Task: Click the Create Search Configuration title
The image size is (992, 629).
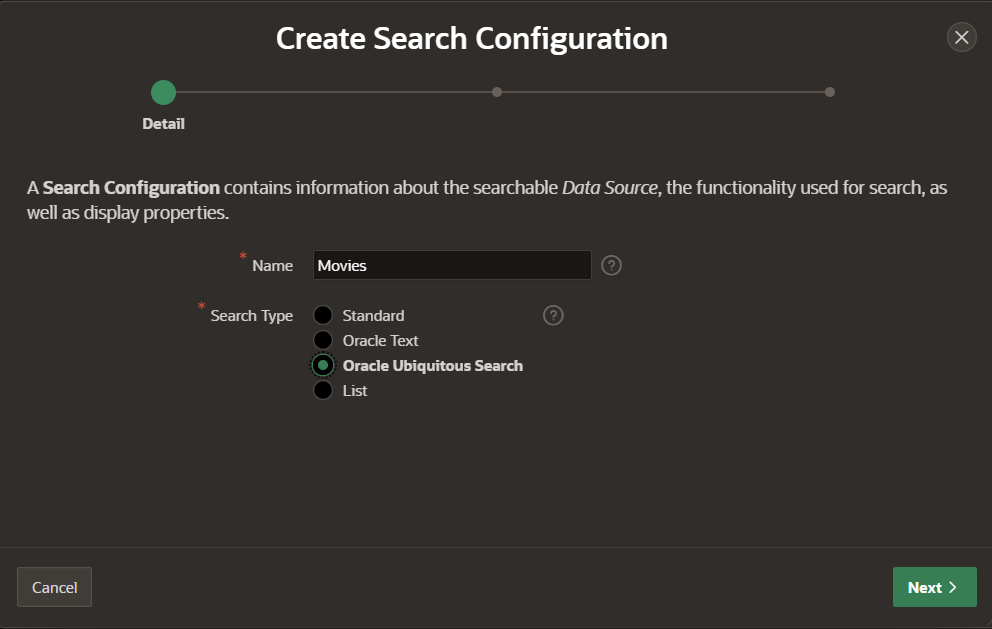Action: pos(472,38)
